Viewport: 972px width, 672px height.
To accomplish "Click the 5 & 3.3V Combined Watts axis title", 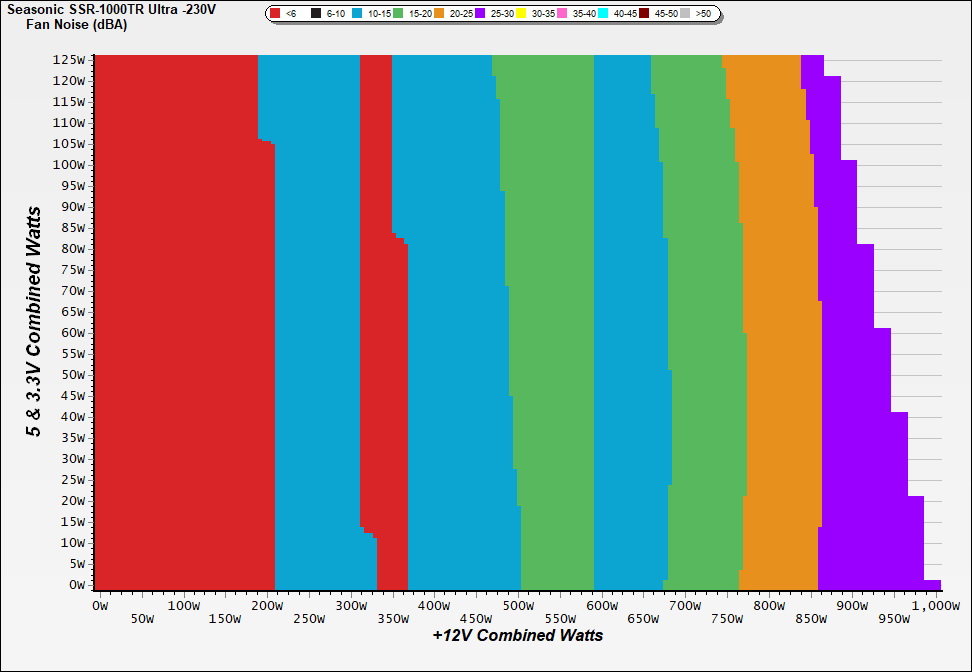I will tap(34, 322).
